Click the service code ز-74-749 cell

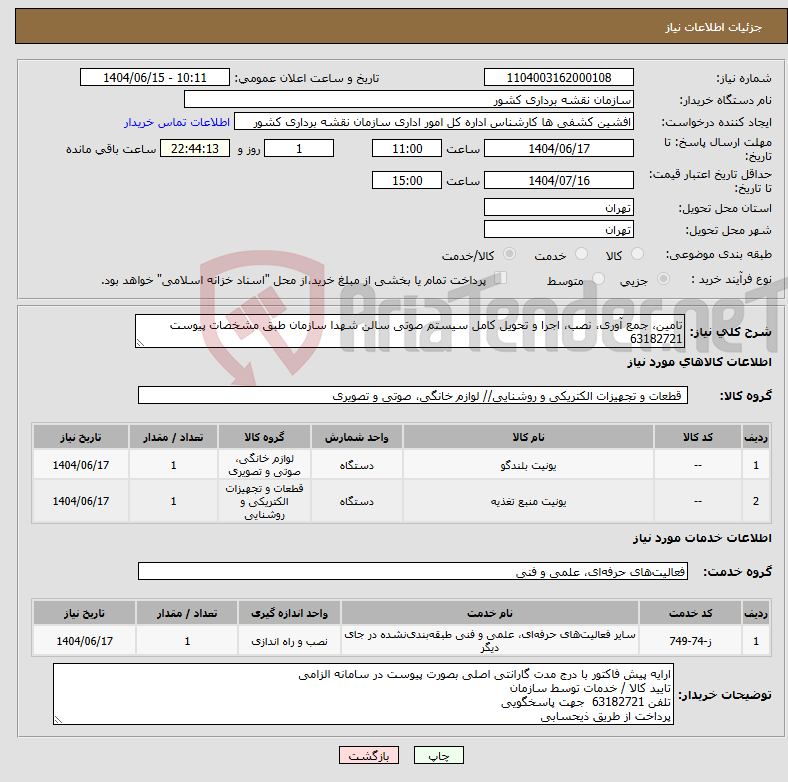coord(691,641)
